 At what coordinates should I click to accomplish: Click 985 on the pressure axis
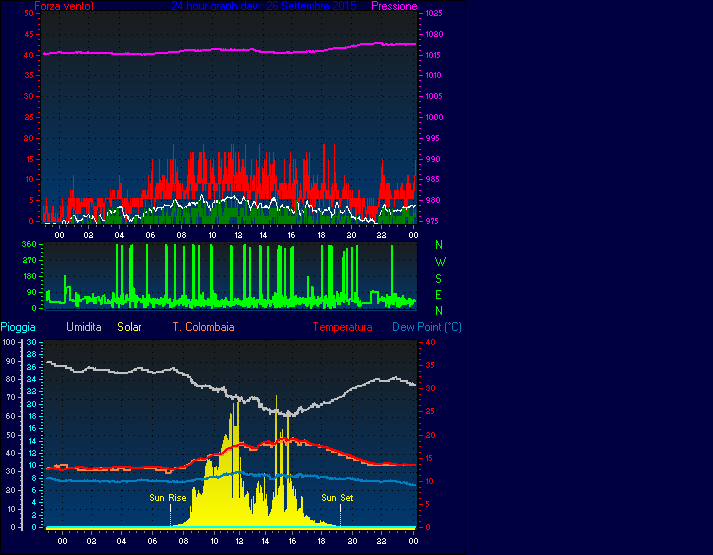pyautogui.click(x=433, y=180)
